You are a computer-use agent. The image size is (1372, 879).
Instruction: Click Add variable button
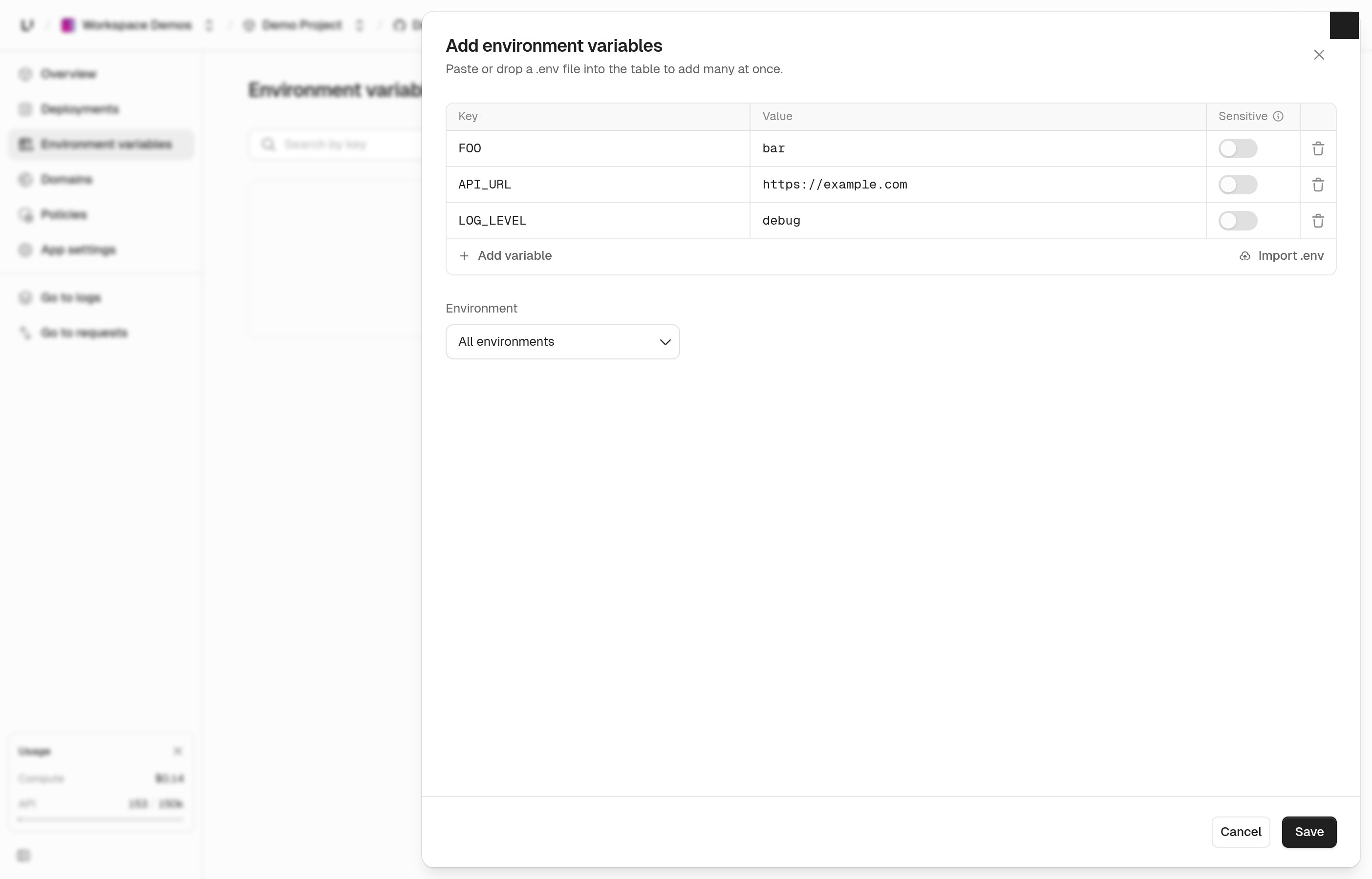tap(505, 256)
